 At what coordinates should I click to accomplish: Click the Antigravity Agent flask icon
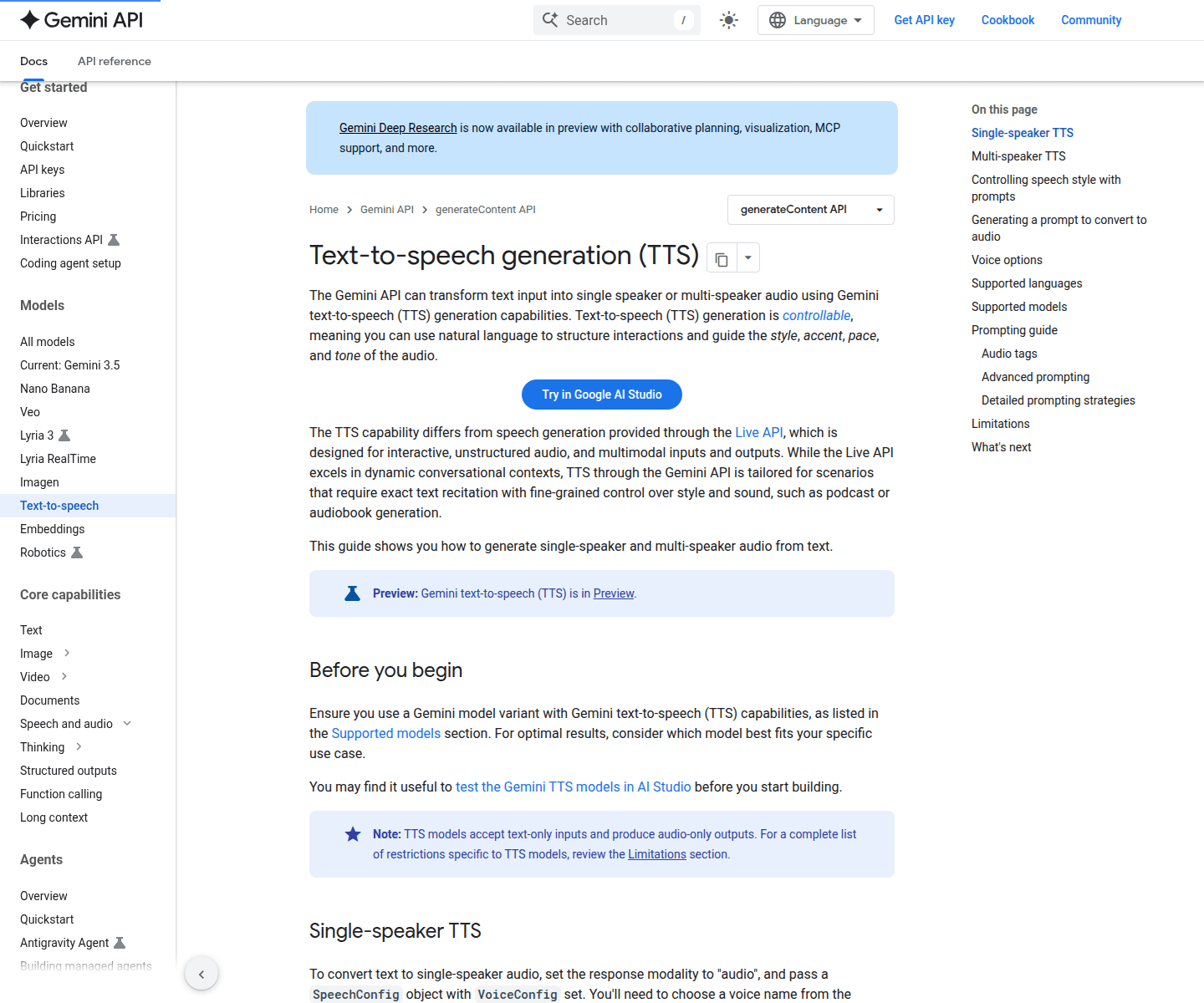tap(120, 943)
